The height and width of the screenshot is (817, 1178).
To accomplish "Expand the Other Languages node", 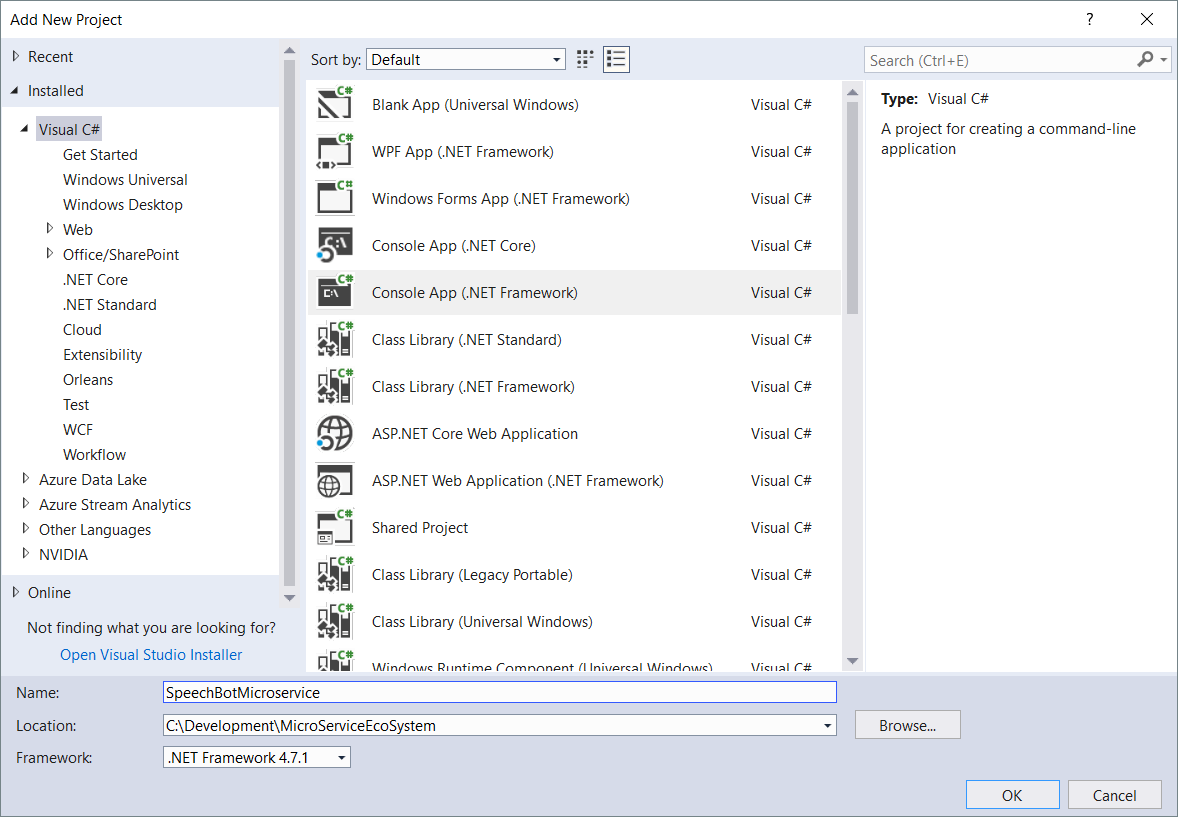I will point(26,528).
